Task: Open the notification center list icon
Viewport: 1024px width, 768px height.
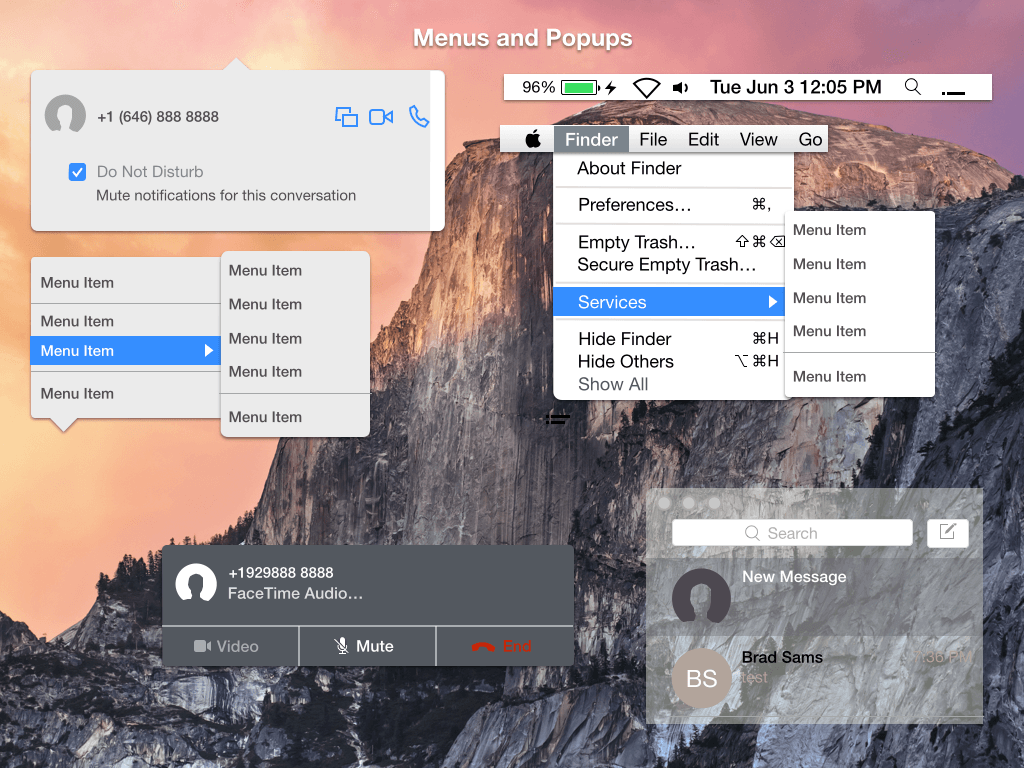Action: tap(953, 93)
